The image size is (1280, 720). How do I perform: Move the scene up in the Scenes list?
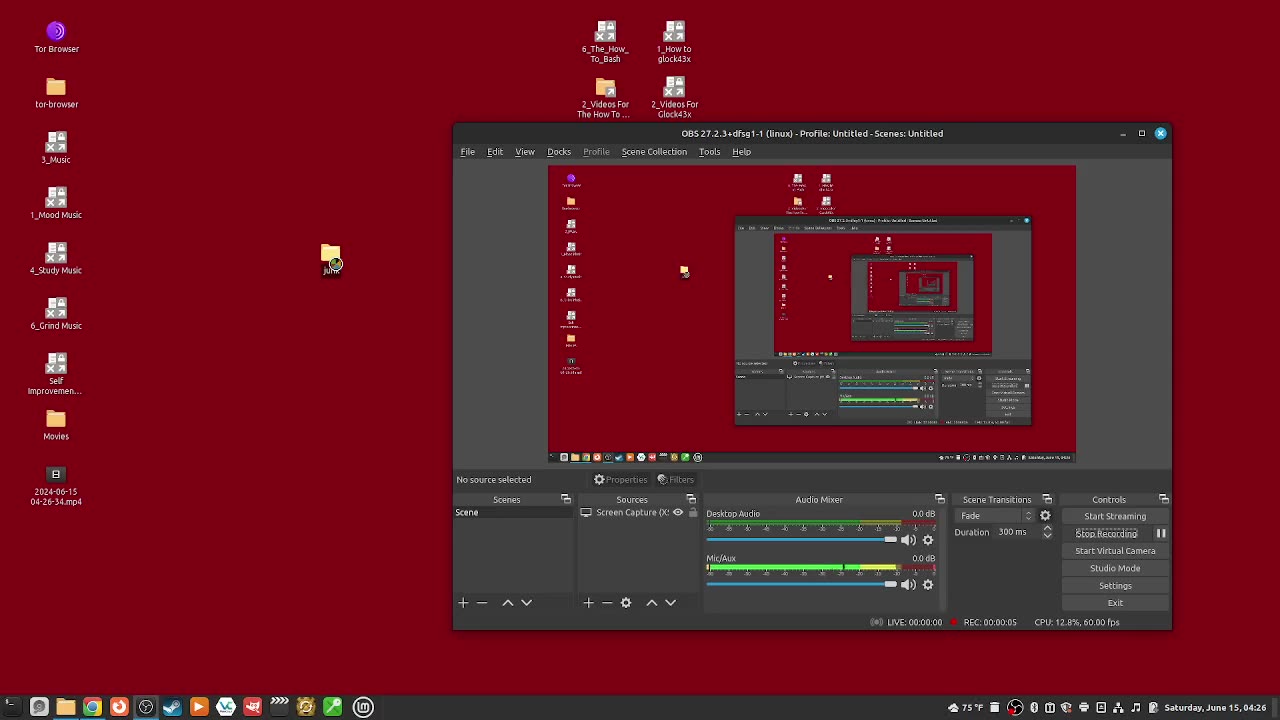coord(508,603)
